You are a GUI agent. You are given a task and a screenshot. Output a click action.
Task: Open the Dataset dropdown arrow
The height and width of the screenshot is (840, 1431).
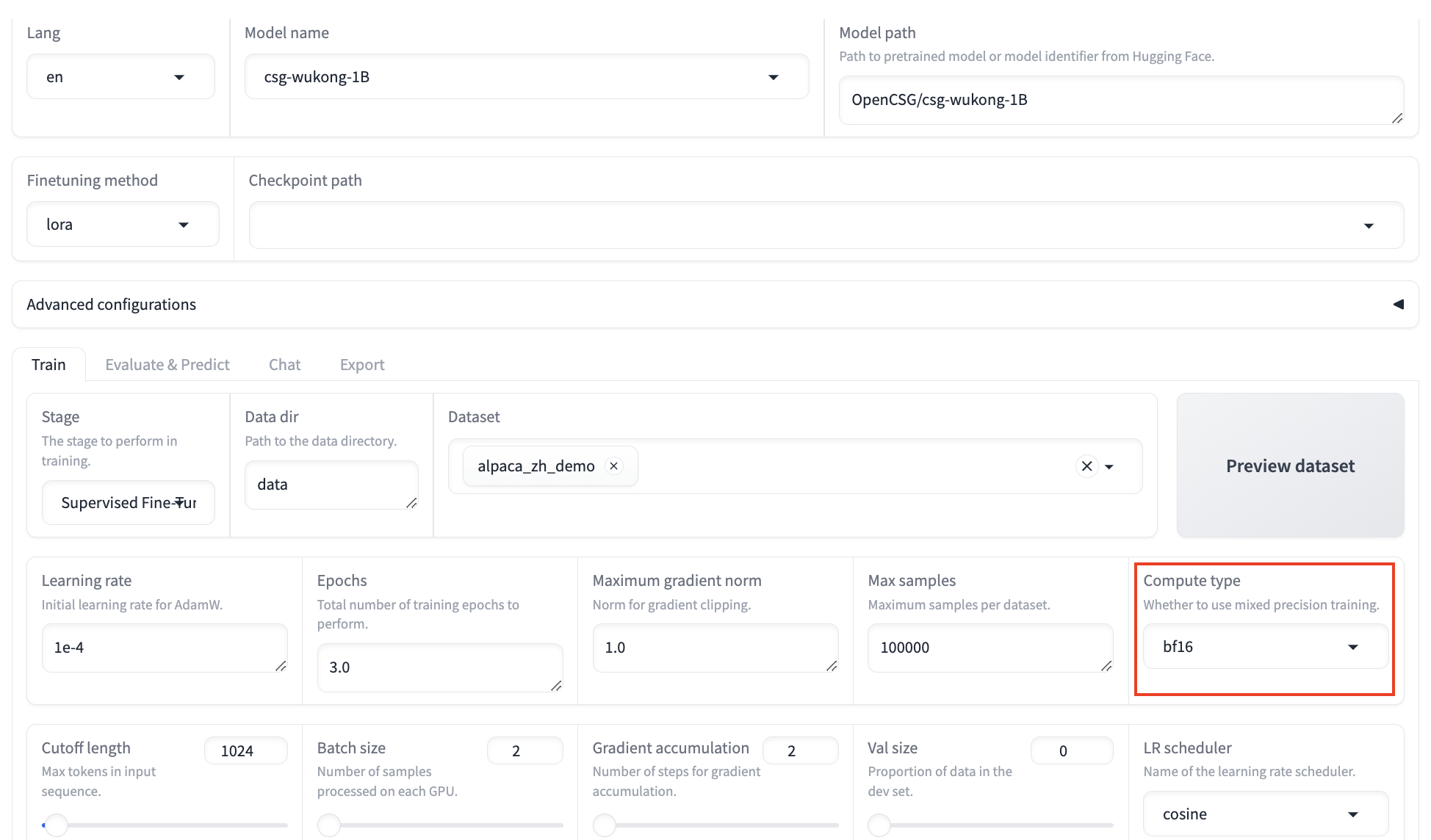coord(1109,466)
